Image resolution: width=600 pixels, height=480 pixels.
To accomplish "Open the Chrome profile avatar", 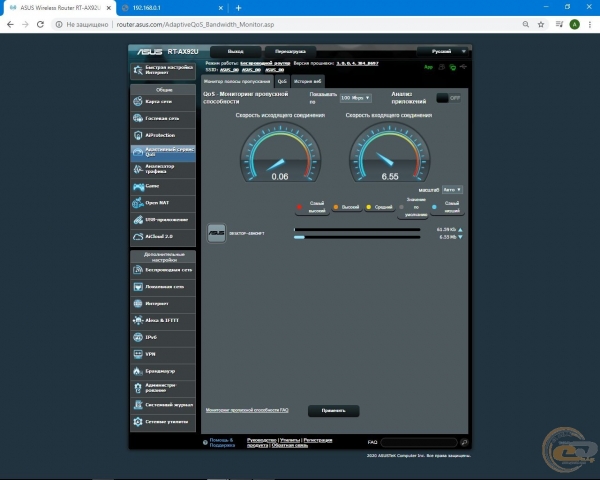I will pyautogui.click(x=574, y=24).
